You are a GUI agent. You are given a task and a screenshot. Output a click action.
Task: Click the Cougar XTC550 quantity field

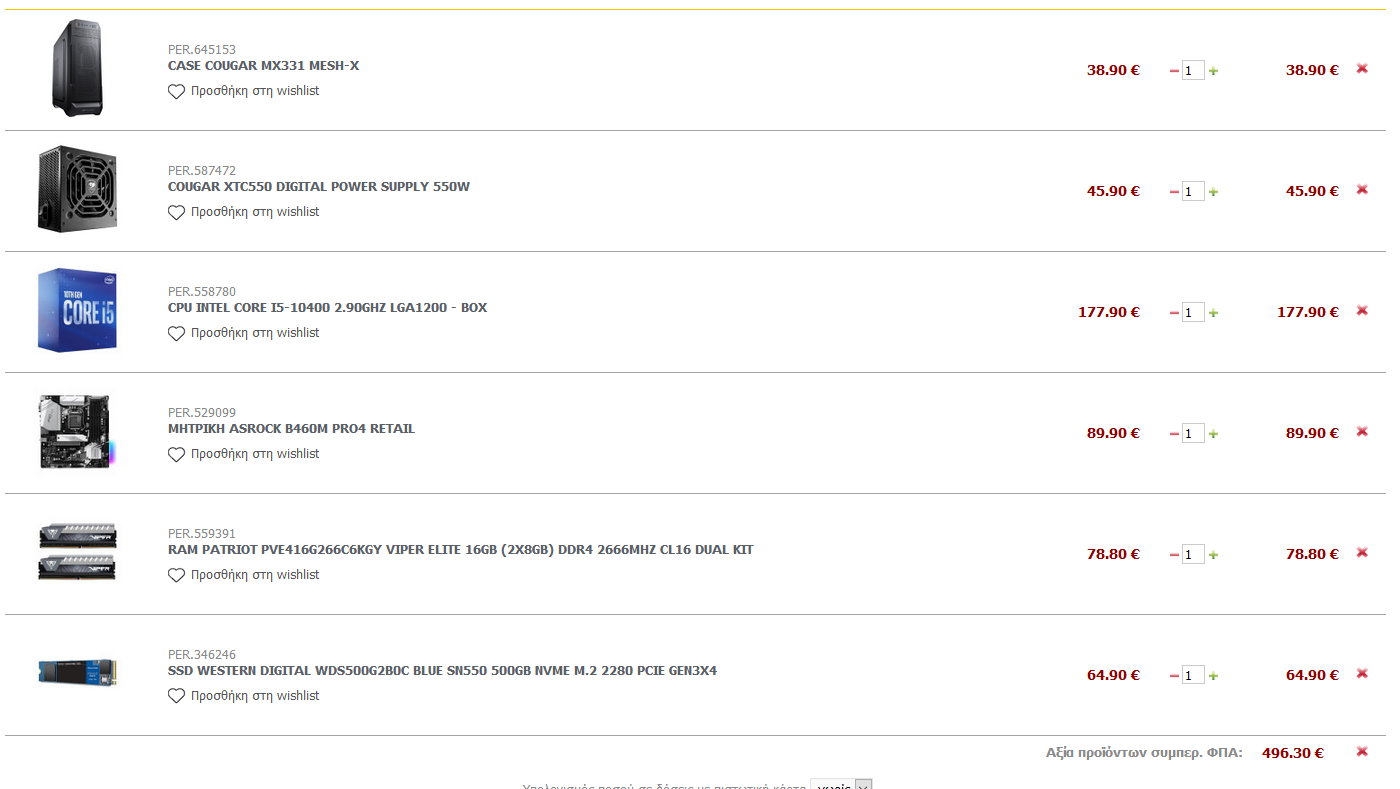click(x=1193, y=192)
